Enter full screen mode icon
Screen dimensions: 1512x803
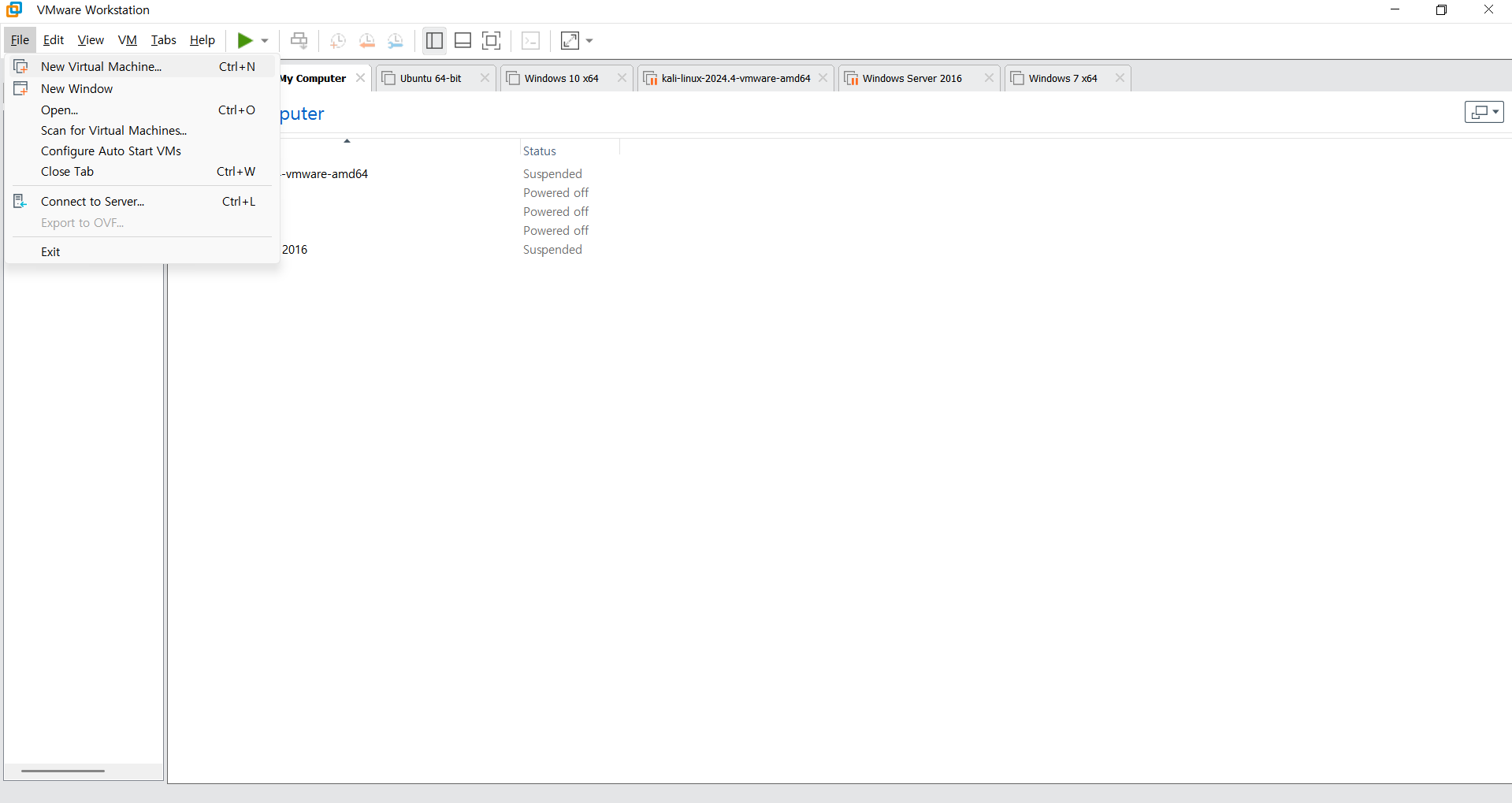[x=491, y=40]
